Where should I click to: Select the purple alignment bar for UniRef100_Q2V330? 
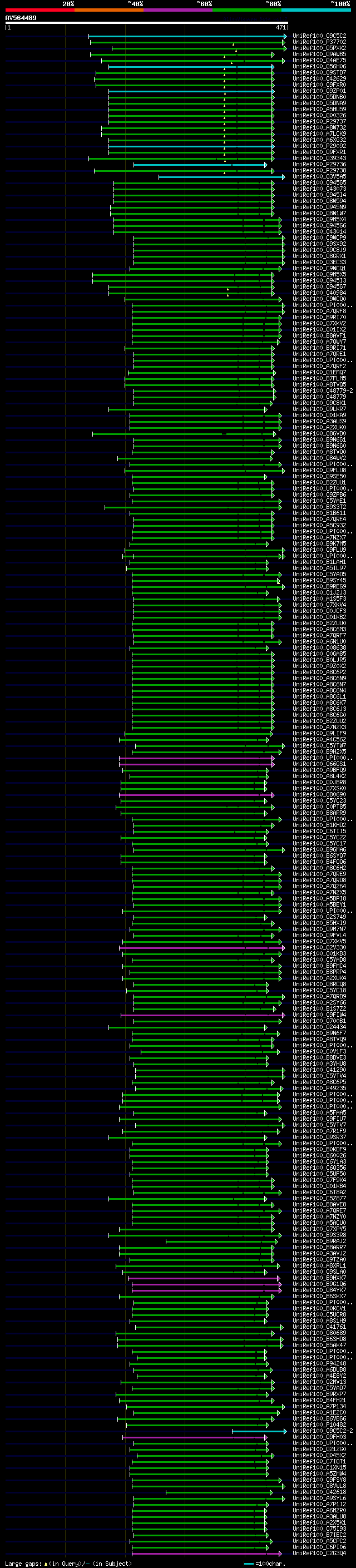pyautogui.click(x=202, y=947)
